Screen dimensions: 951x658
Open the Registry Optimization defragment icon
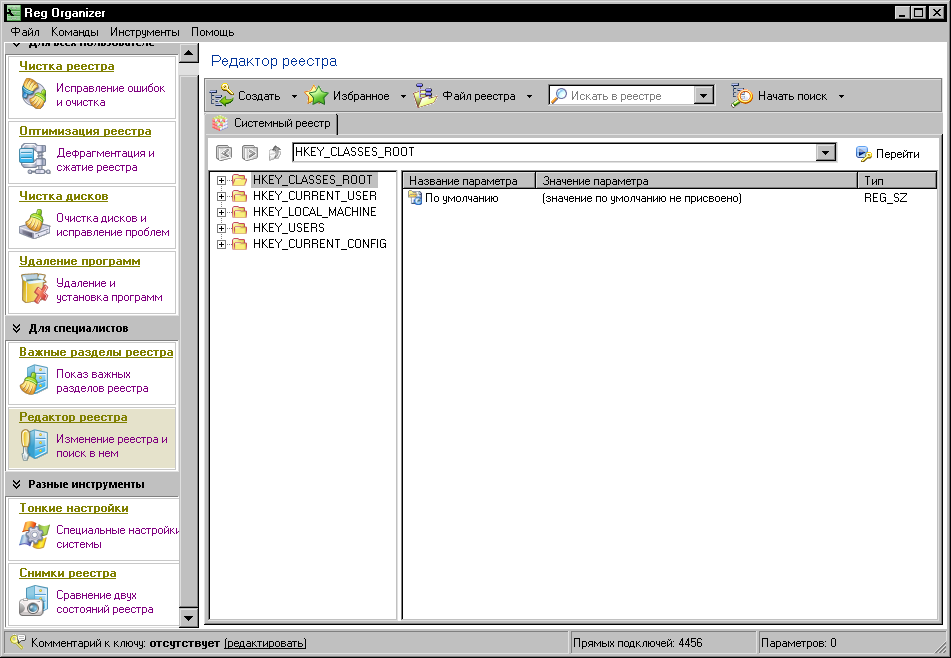coord(34,158)
